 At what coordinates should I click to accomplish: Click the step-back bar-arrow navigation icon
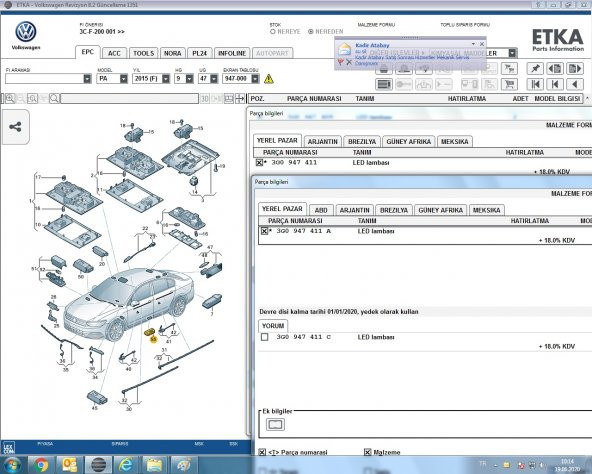point(555,84)
